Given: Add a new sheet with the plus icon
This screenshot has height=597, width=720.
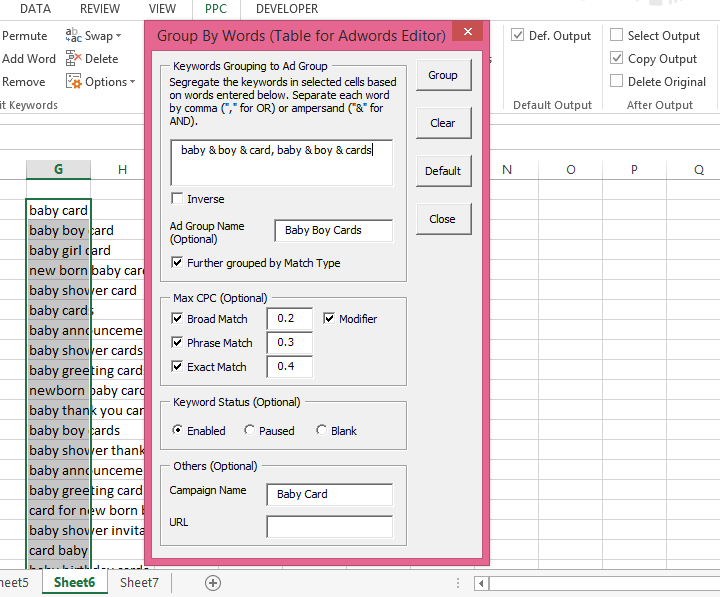Looking at the screenshot, I should tap(213, 583).
